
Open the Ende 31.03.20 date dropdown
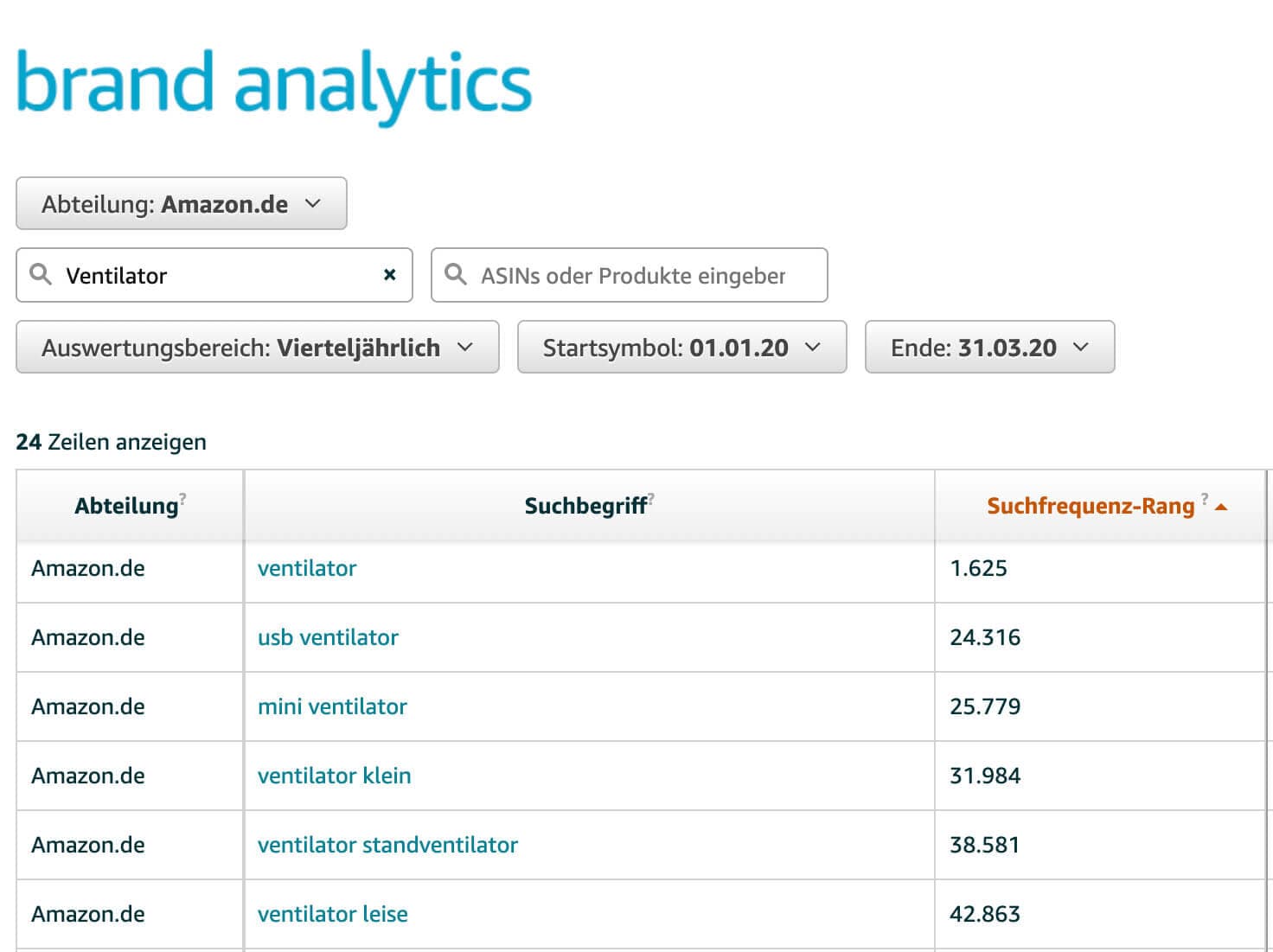[x=989, y=348]
